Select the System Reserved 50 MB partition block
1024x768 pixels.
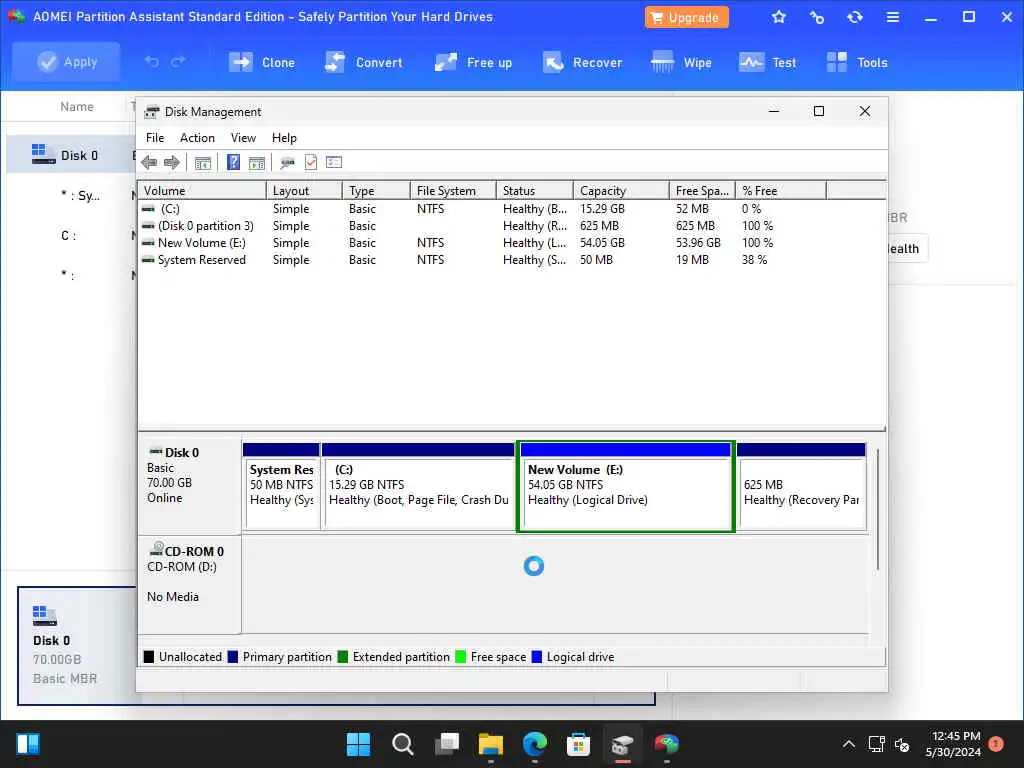pyautogui.click(x=281, y=487)
